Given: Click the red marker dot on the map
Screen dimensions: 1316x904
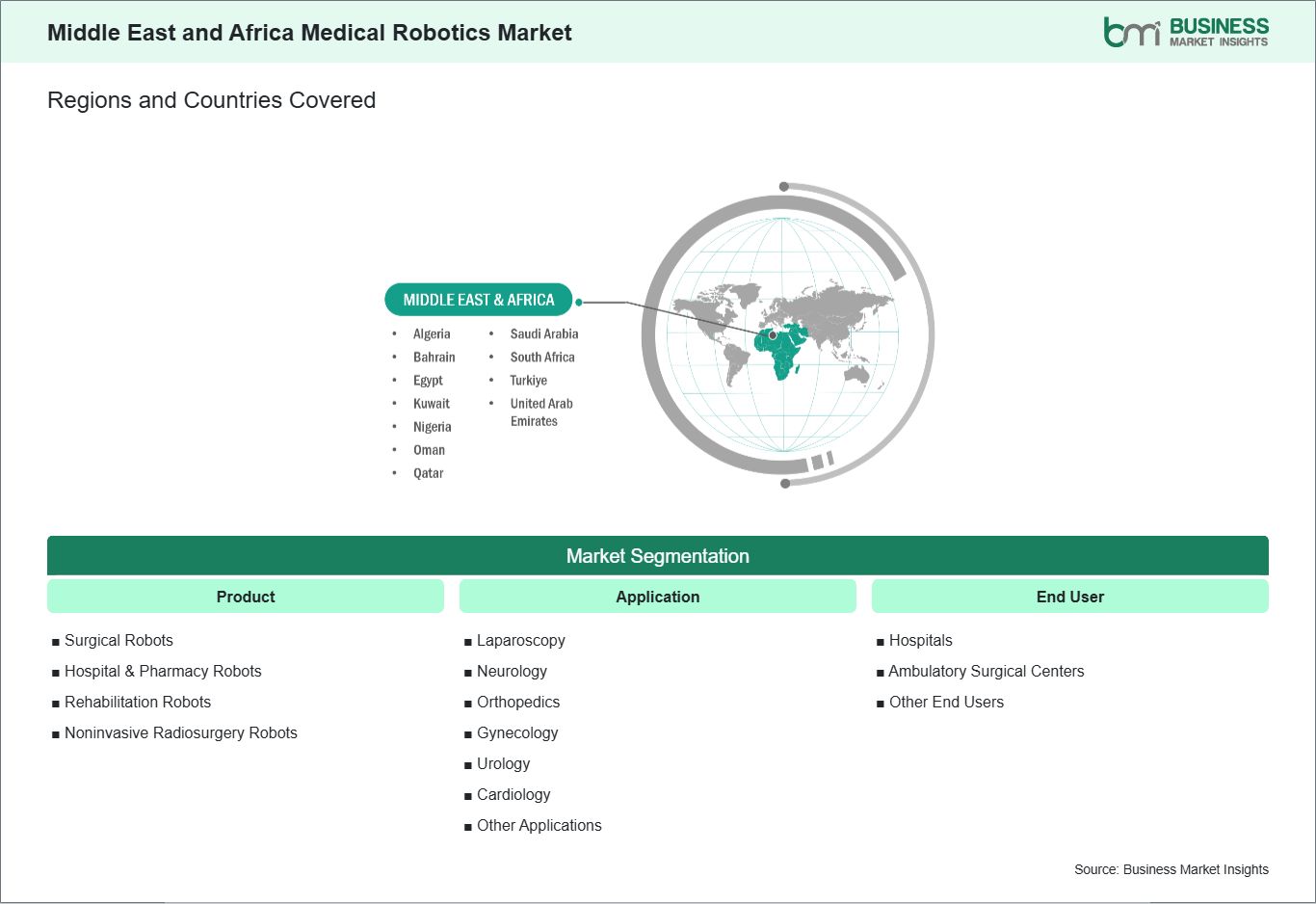Looking at the screenshot, I should 773,335.
